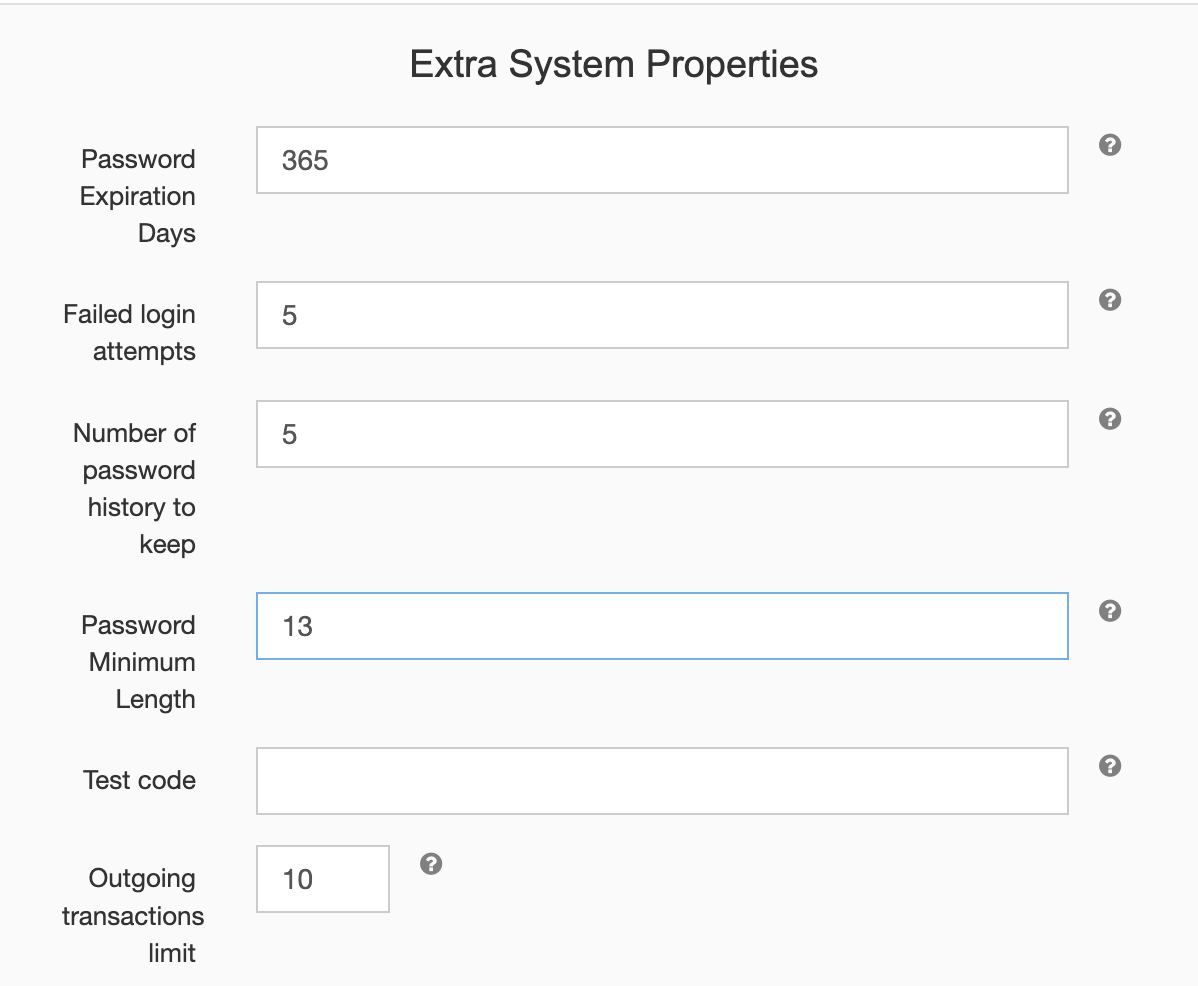1198x986 pixels.
Task: Click the Extra System Properties heading
Action: [x=613, y=63]
